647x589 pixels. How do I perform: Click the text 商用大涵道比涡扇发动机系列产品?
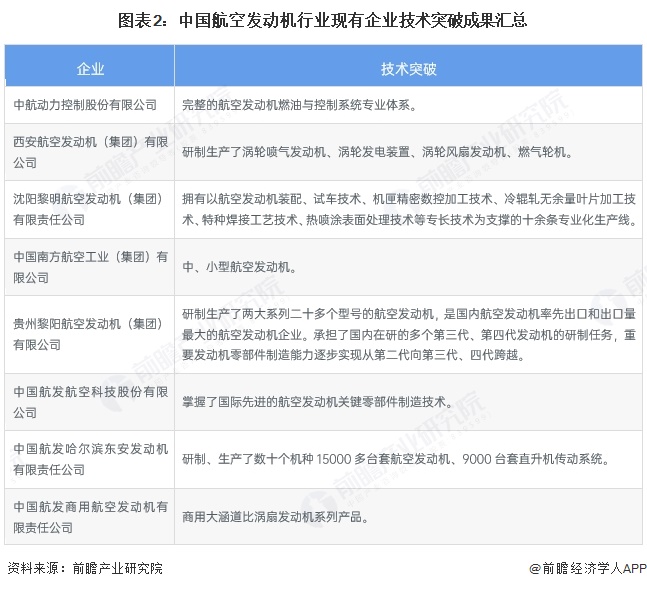[275, 517]
